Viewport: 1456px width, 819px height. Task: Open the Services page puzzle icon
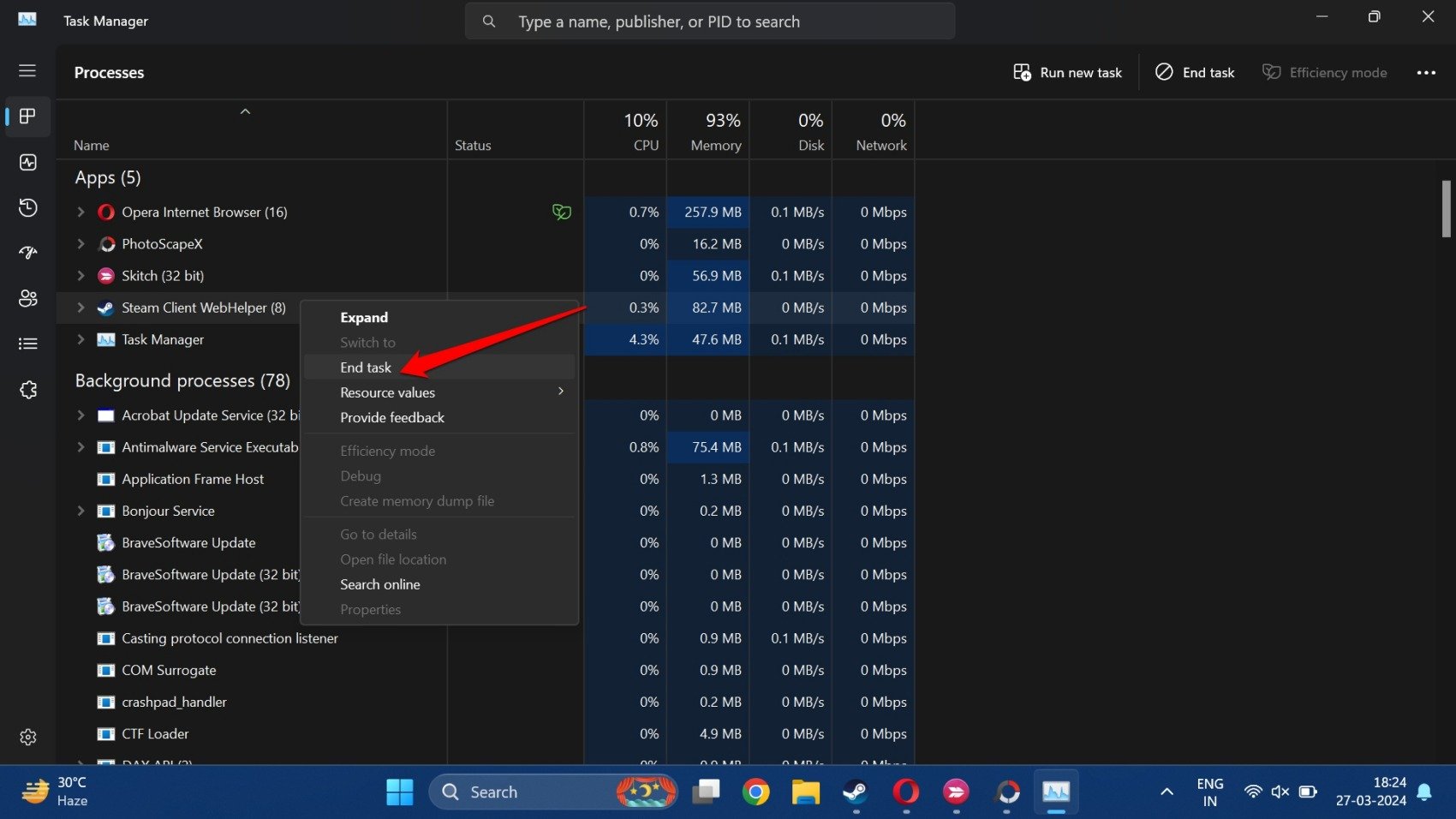(x=27, y=390)
